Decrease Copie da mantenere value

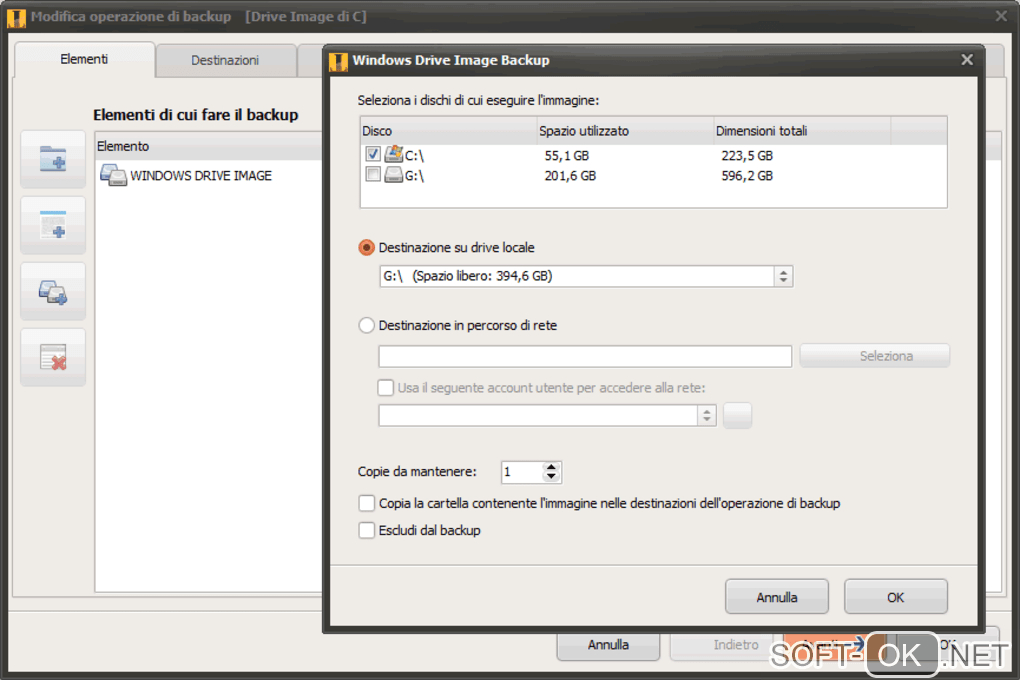tap(551, 476)
